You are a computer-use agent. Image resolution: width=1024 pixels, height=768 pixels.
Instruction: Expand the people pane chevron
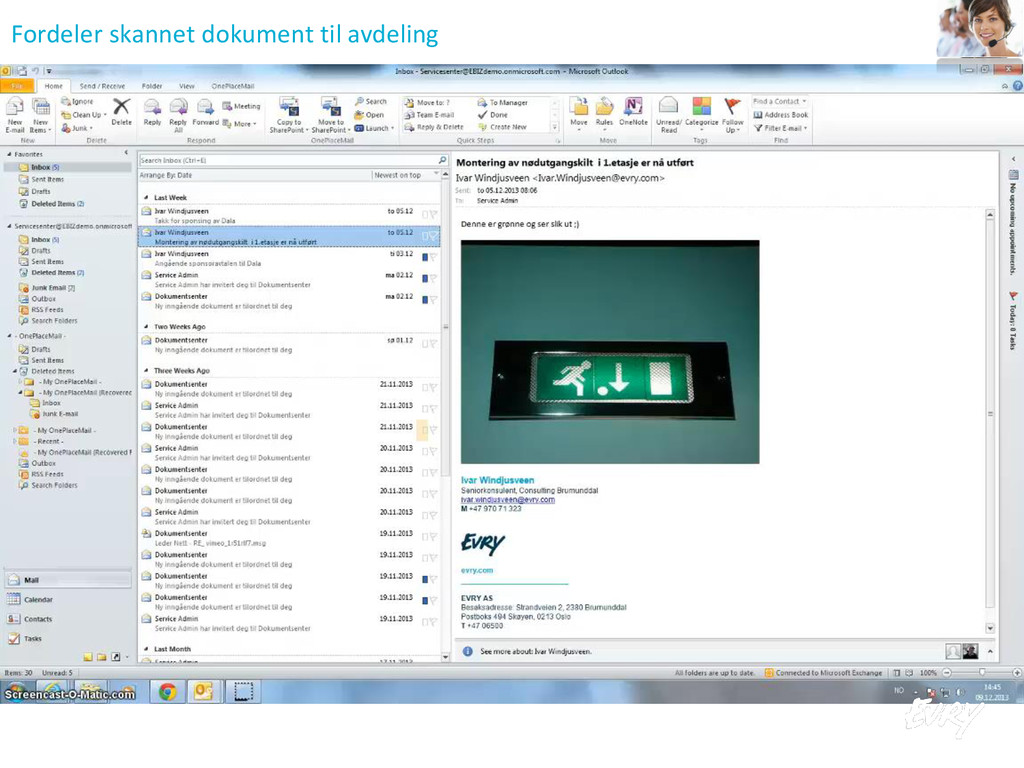[x=990, y=651]
